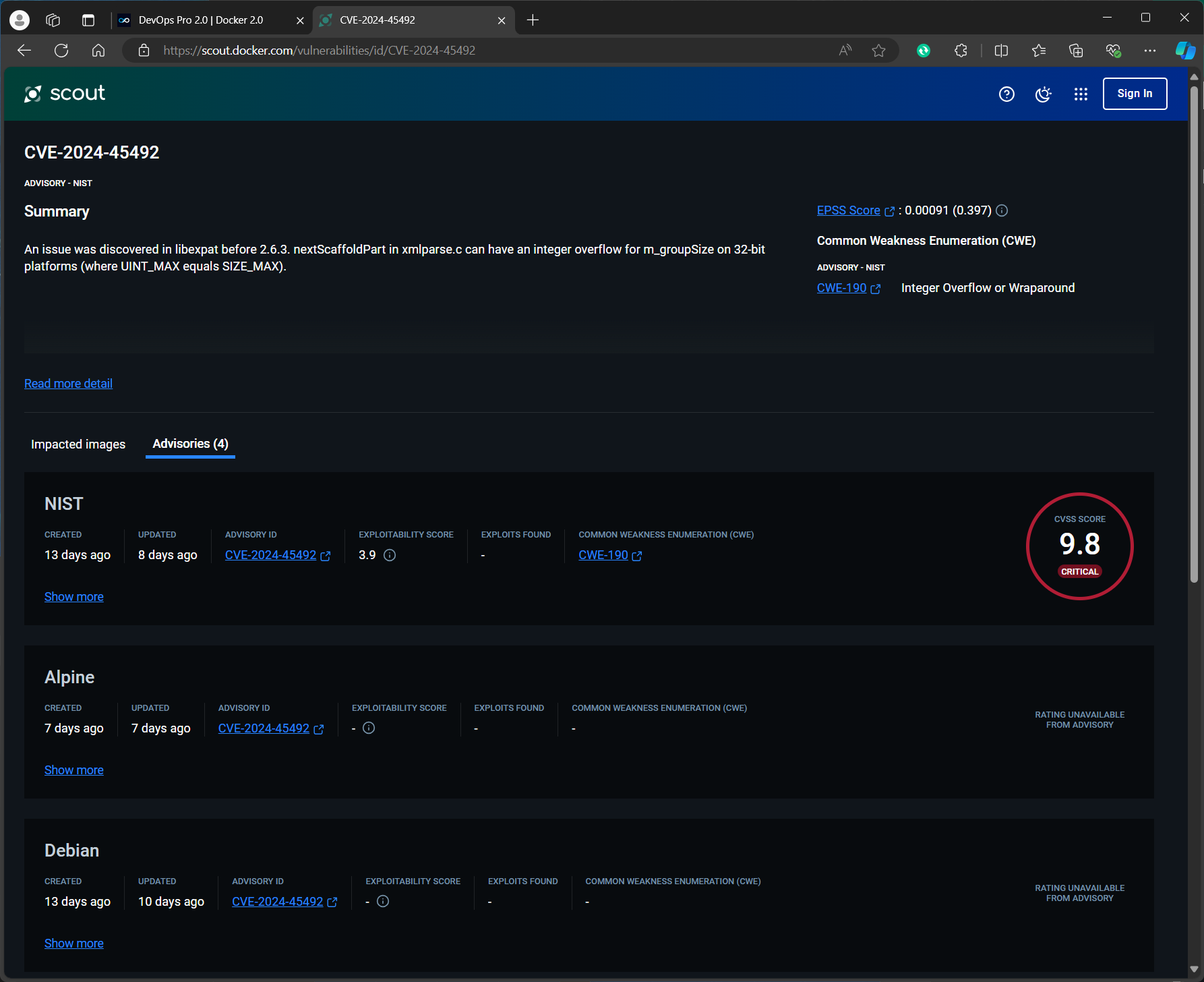Click the Scout help question mark icon

click(x=1006, y=94)
